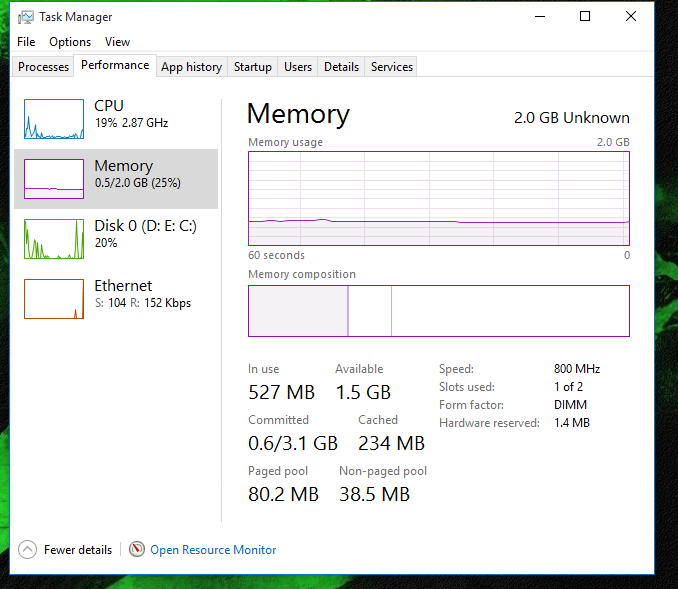The width and height of the screenshot is (678, 589).
Task: Switch to the App history tab
Action: coord(191,67)
